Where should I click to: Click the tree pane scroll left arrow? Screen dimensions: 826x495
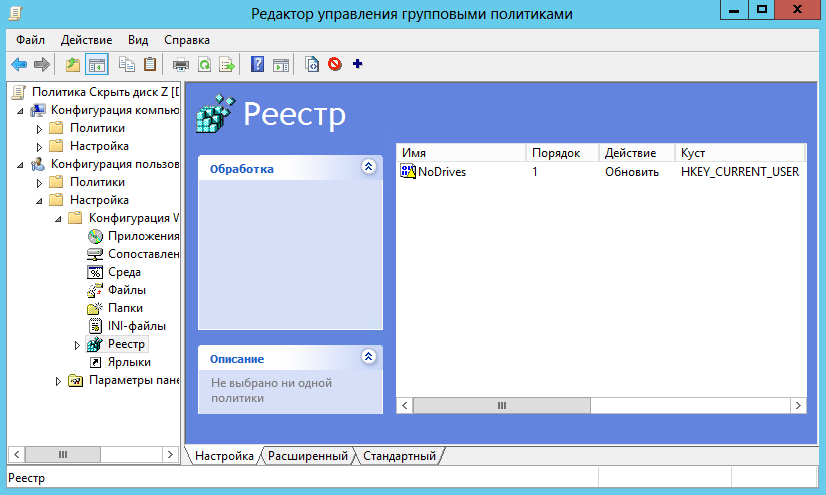[16, 454]
